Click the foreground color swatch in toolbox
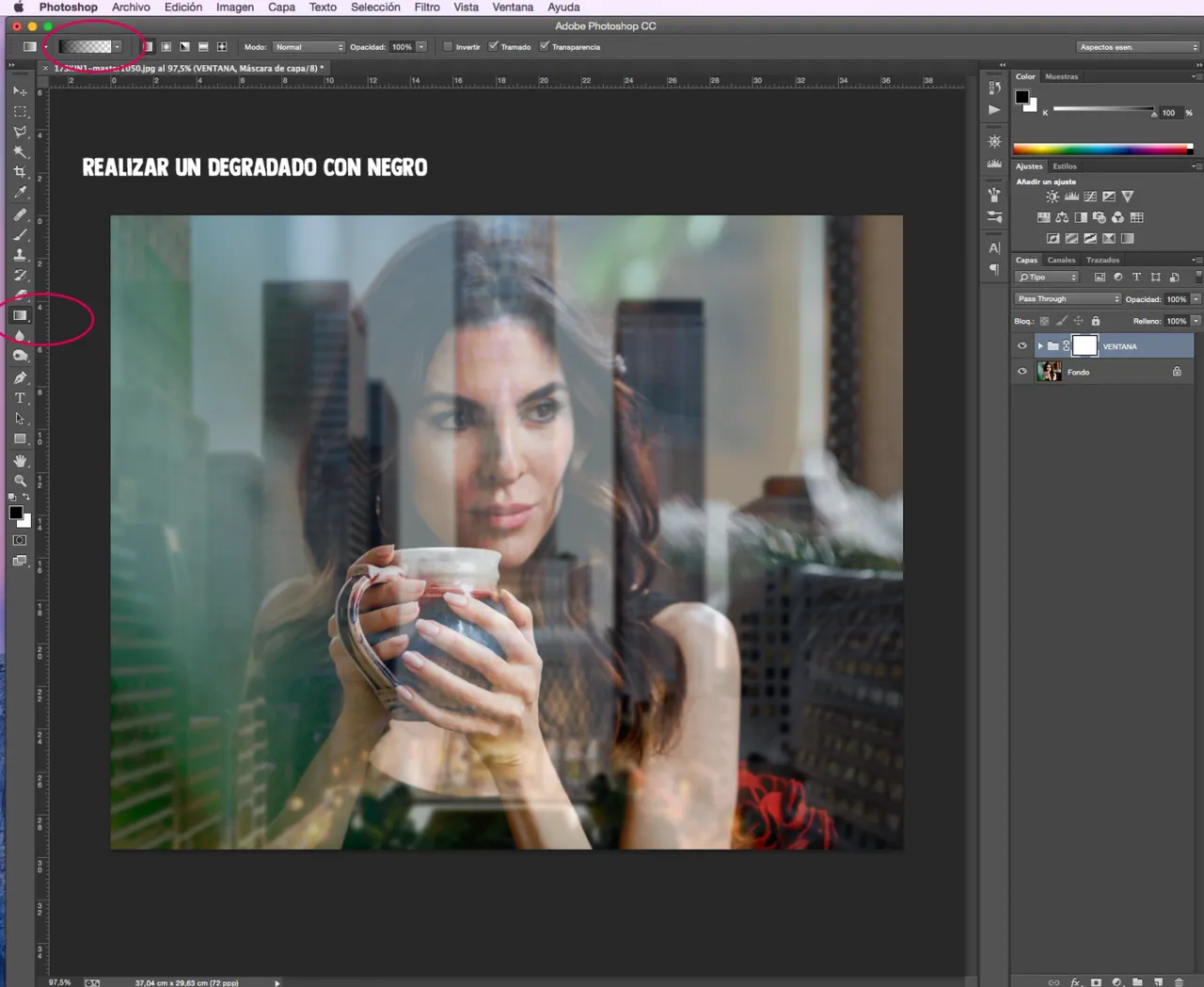This screenshot has width=1204, height=987. (x=15, y=513)
